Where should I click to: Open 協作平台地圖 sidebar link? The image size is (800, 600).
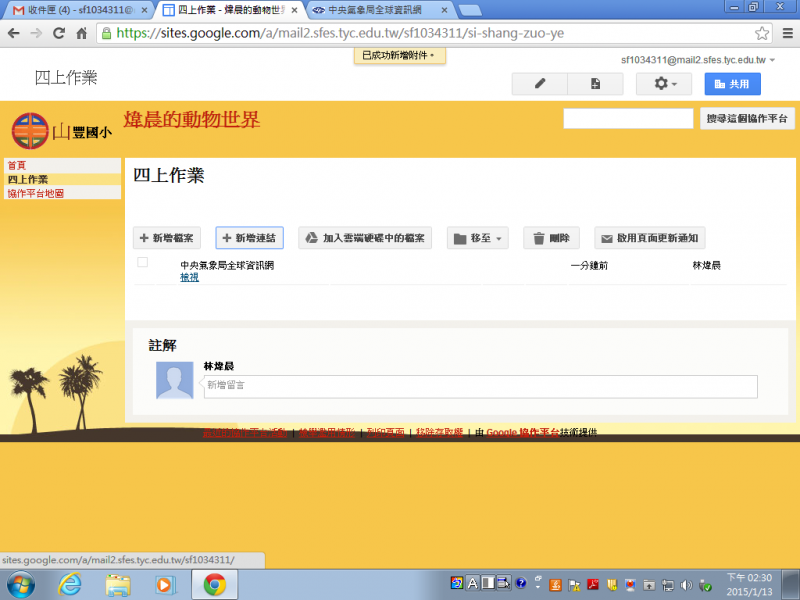click(x=36, y=193)
